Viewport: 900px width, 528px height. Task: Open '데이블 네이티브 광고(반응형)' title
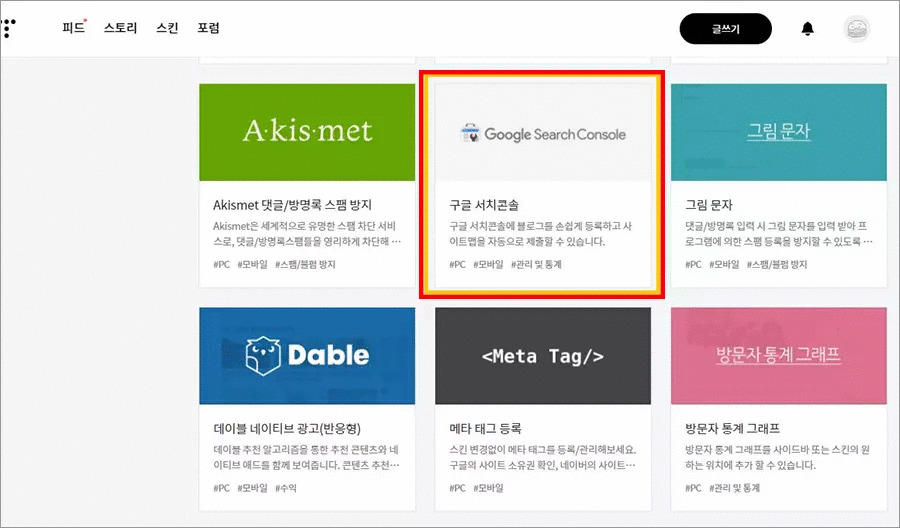287,429
